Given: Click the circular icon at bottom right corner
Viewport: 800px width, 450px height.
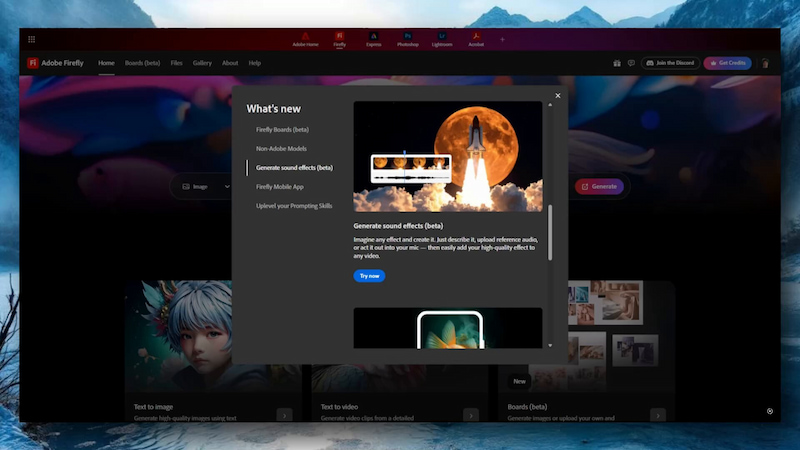Looking at the screenshot, I should [x=769, y=411].
